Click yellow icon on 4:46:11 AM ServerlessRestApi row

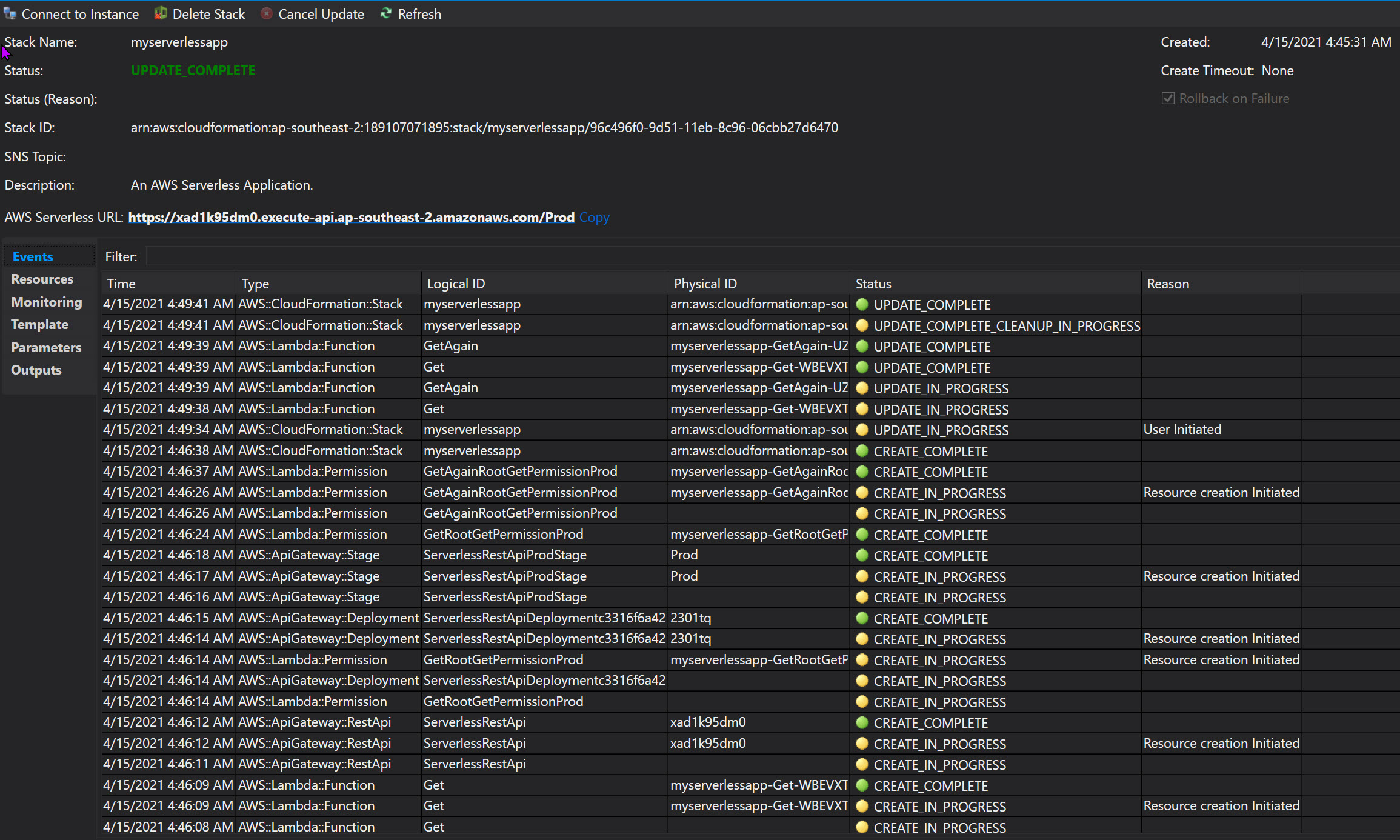click(862, 764)
